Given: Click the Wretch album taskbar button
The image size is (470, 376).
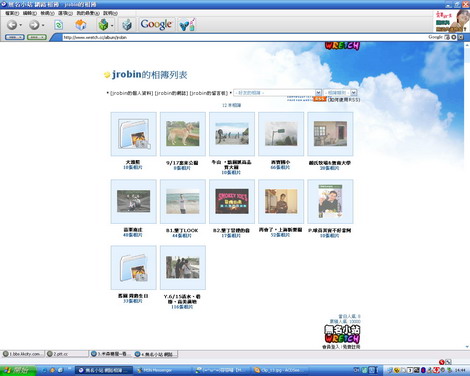Looking at the screenshot, I should (104, 370).
